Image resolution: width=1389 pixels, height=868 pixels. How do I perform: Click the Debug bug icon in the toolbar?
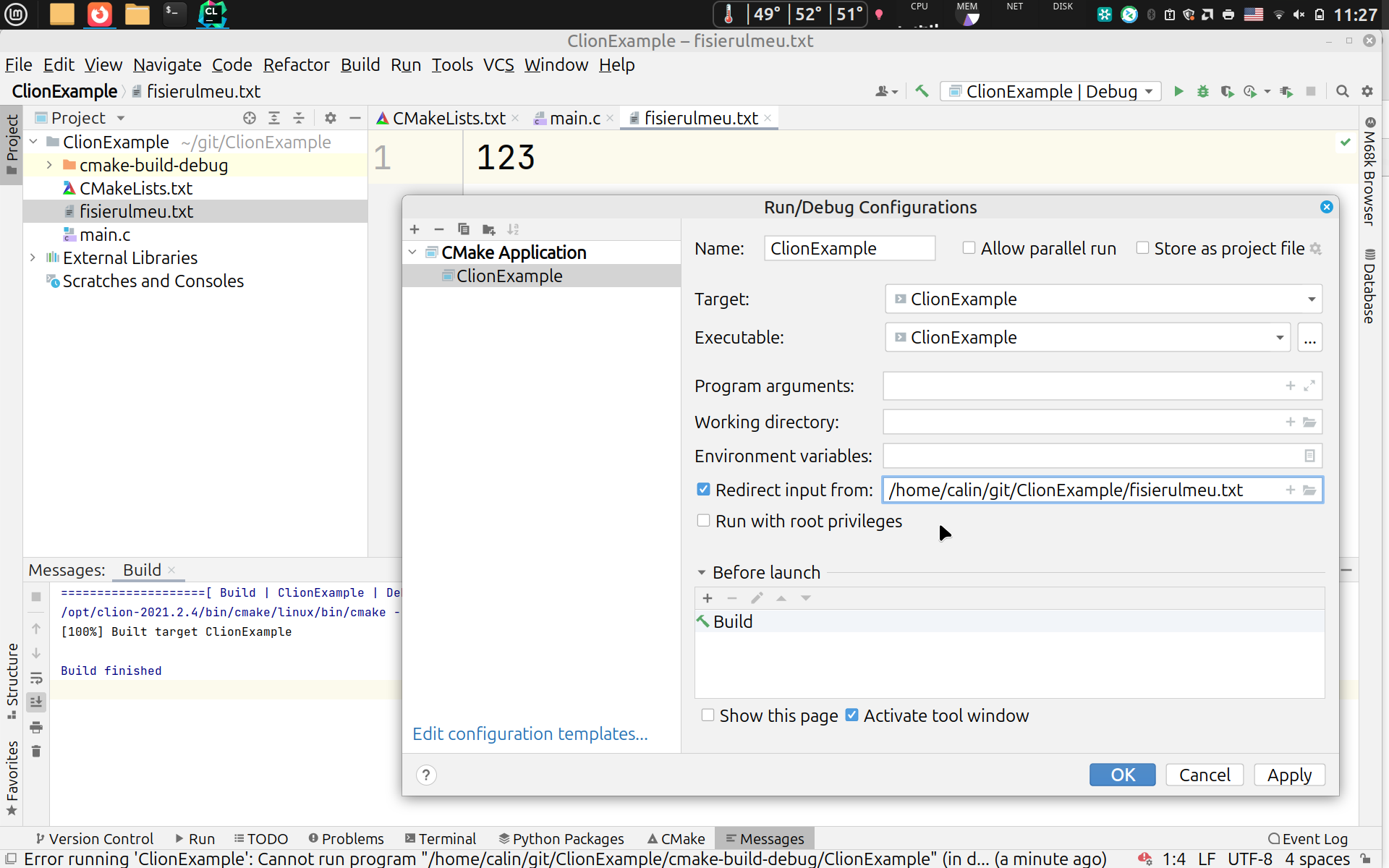[1202, 91]
